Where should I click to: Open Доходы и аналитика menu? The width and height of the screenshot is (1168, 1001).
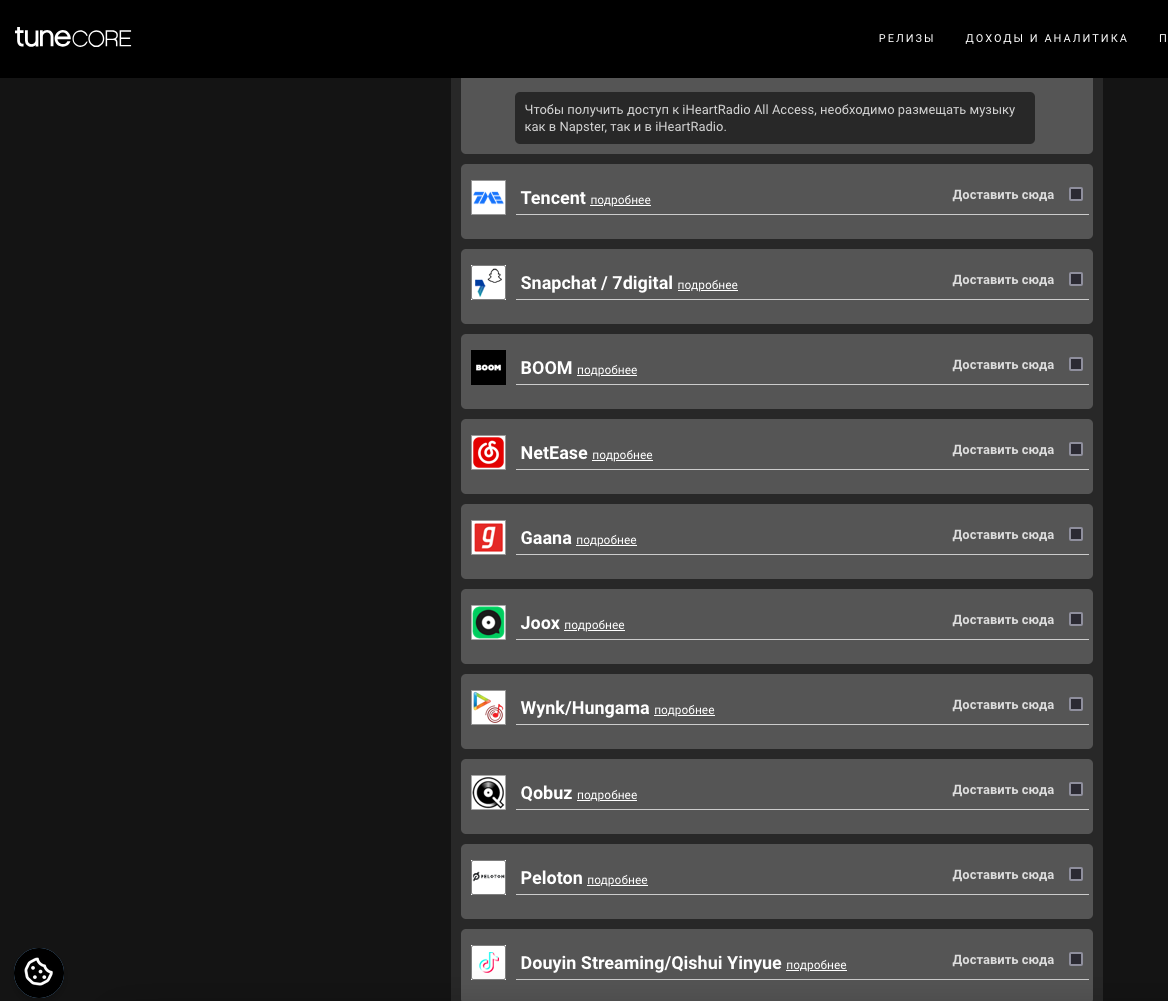(1046, 38)
